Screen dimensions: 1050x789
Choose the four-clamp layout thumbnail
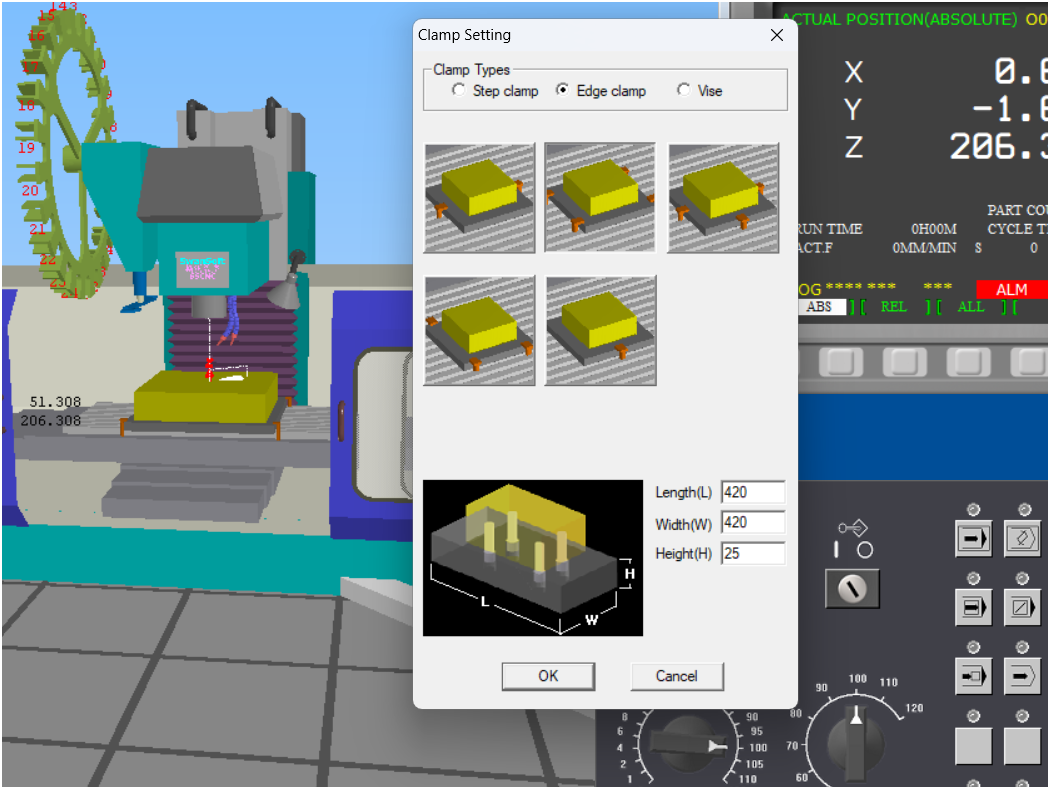click(x=600, y=198)
